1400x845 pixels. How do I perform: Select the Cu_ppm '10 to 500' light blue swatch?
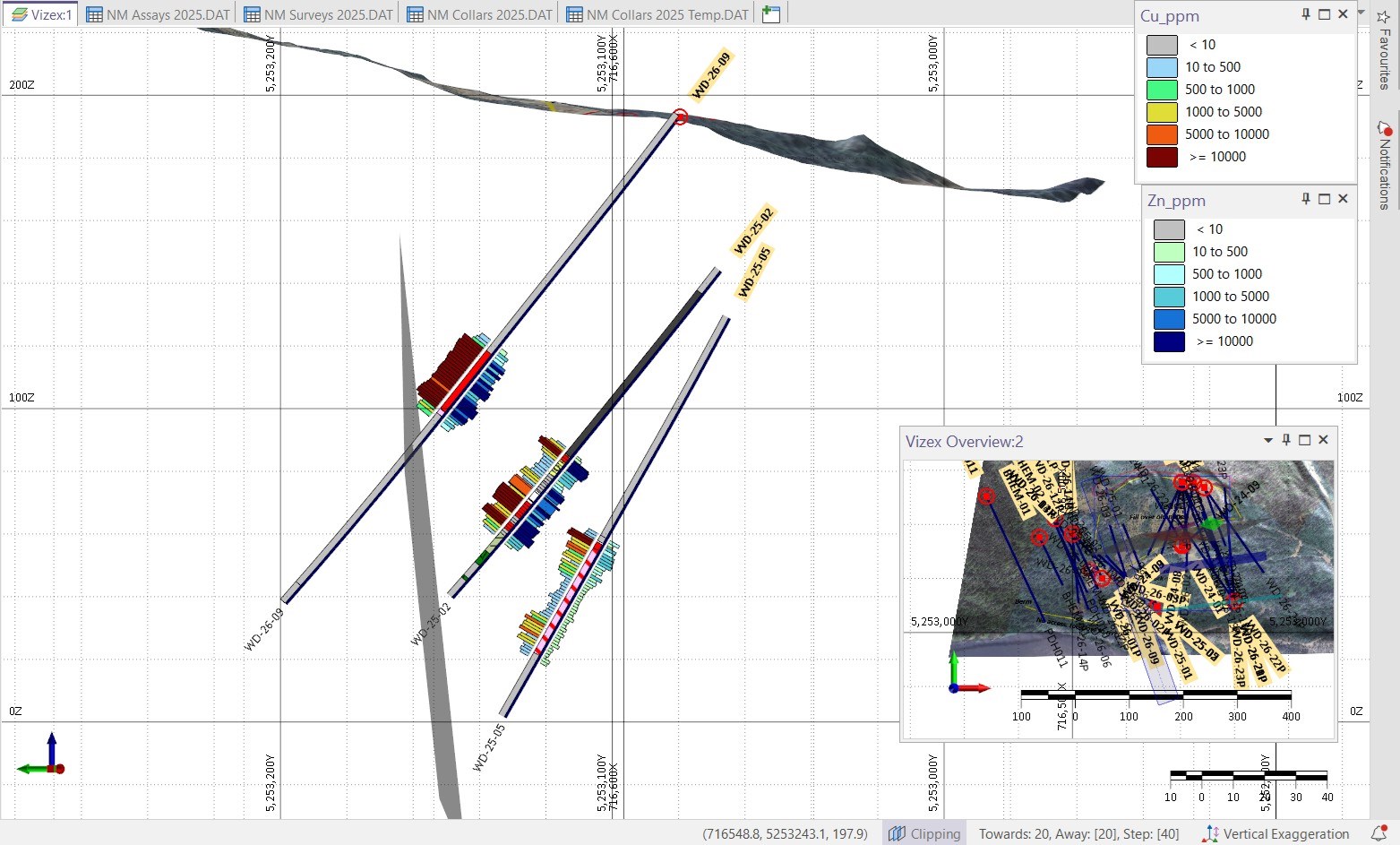click(1162, 67)
